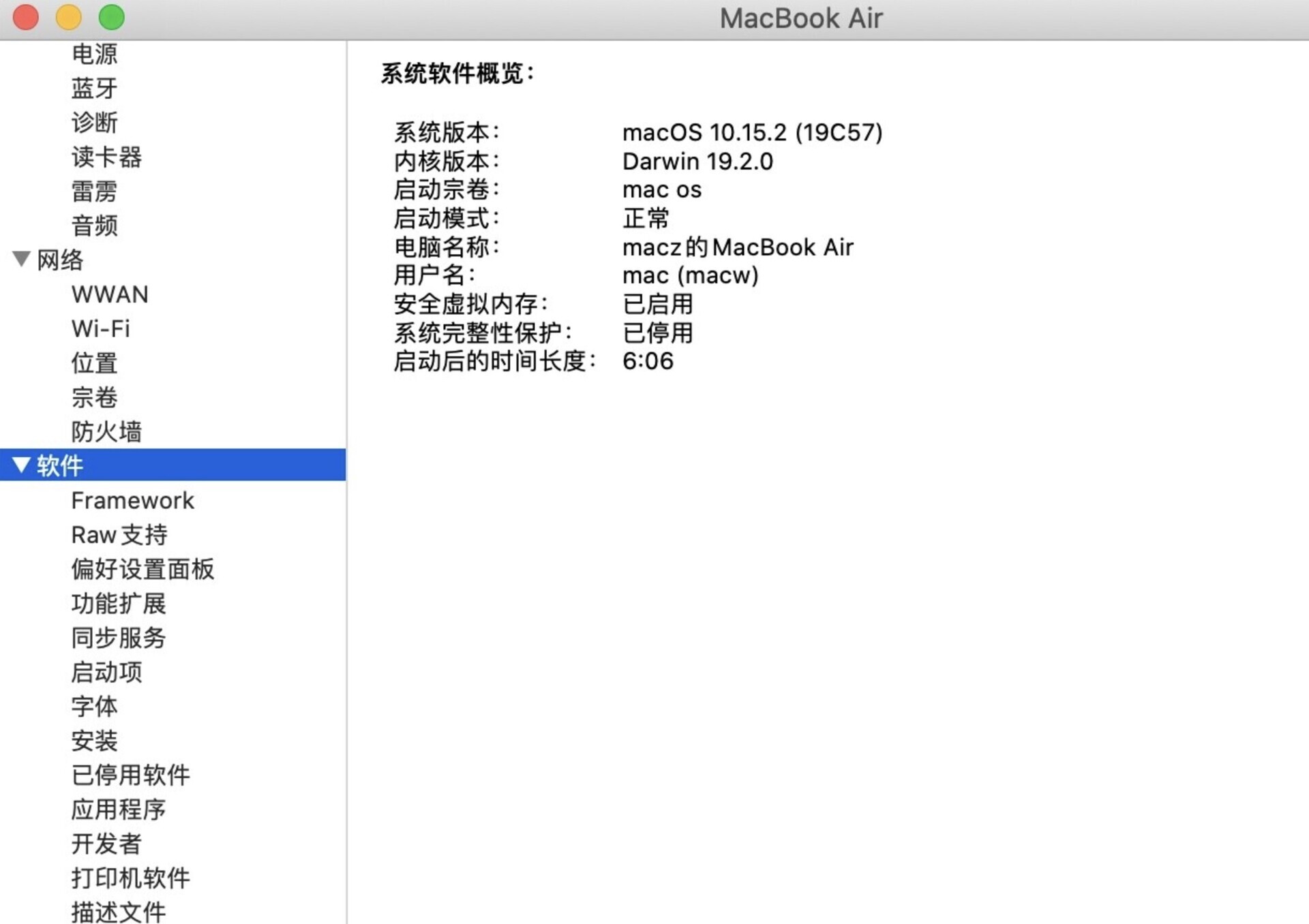Open 同步服务 in the sidebar
The image size is (1309, 924).
pyautogui.click(x=119, y=638)
